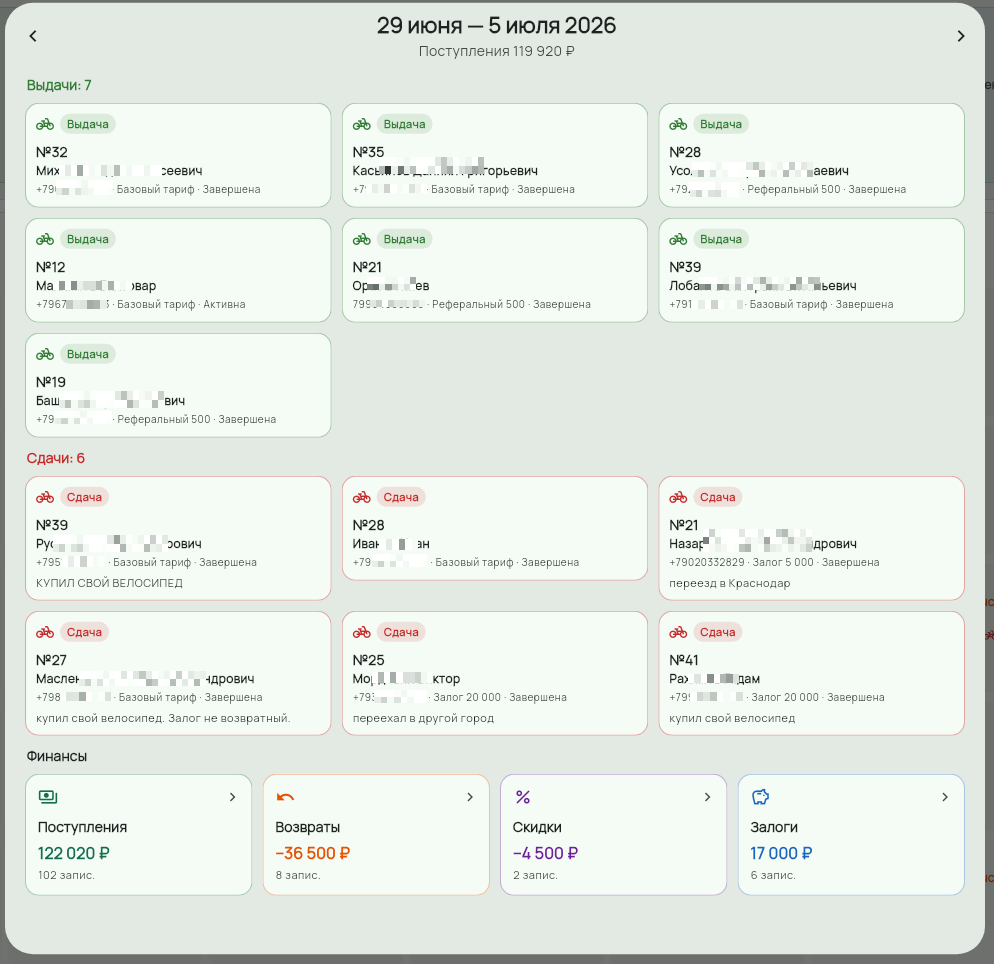Click the money icon in Поступления card
Screen dimensions: 994x964
[48, 797]
